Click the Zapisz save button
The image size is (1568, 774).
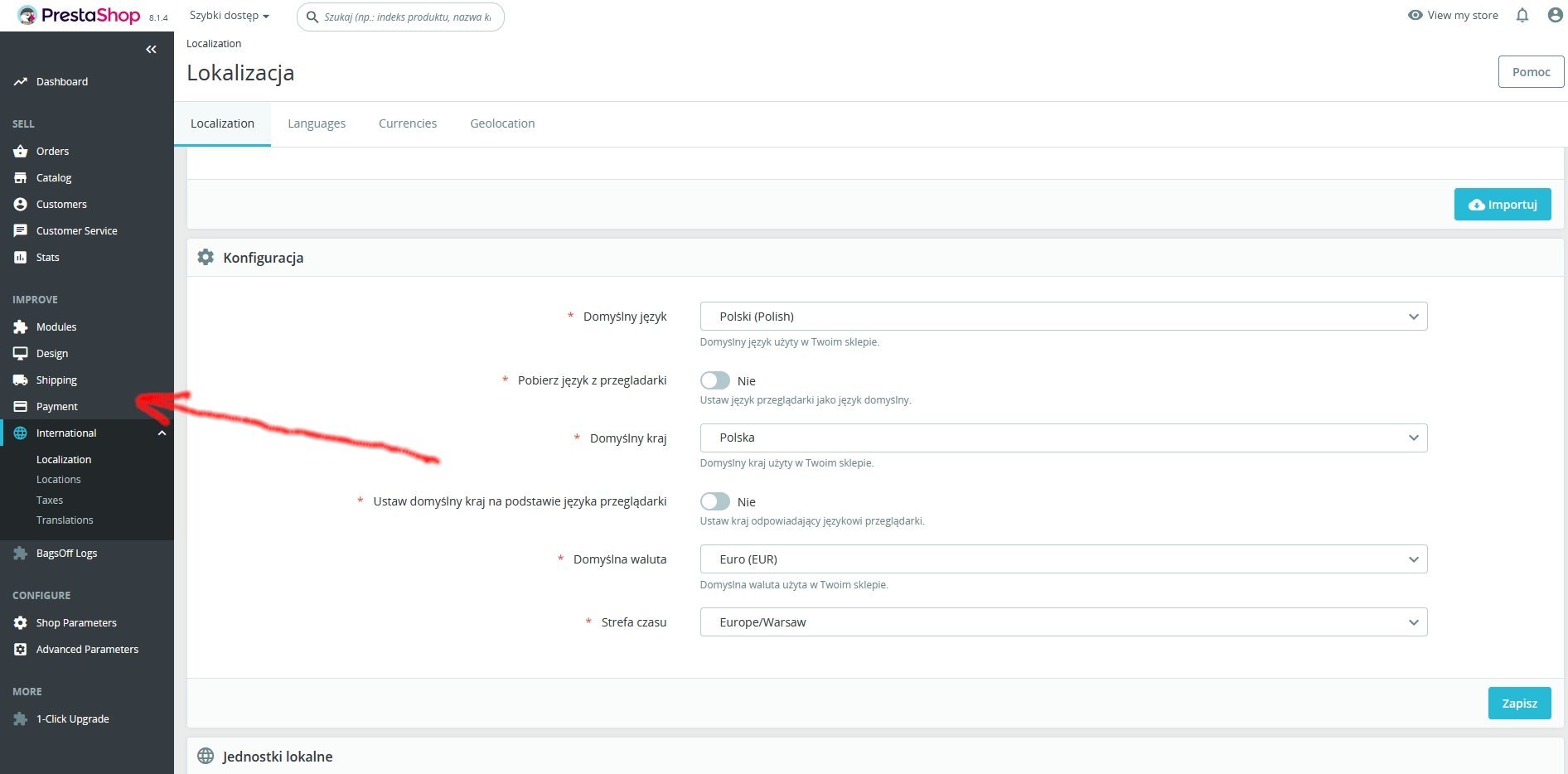[1520, 704]
